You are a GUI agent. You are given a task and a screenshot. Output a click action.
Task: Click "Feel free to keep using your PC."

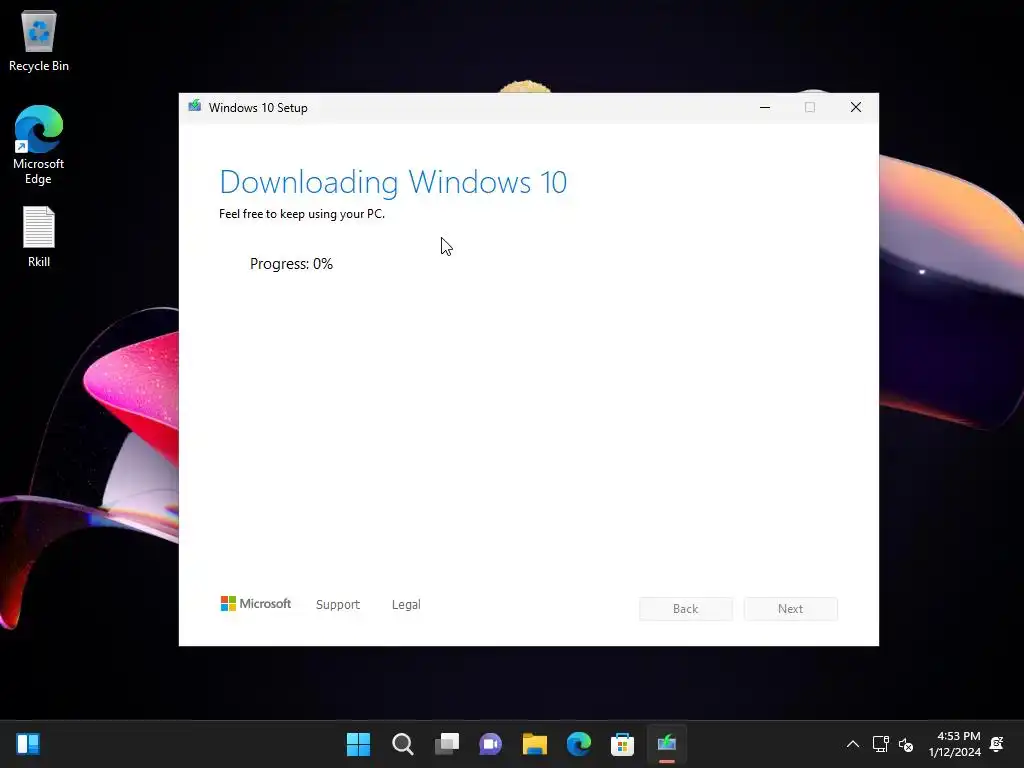(x=302, y=214)
